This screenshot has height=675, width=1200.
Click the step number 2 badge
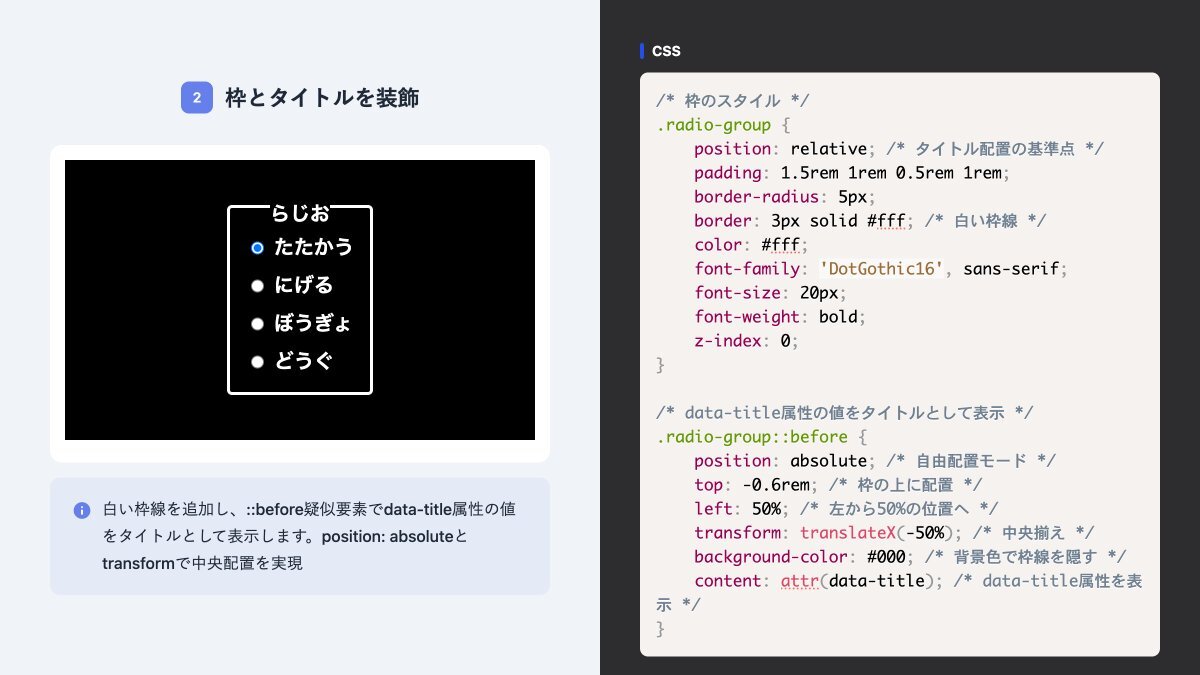(x=197, y=98)
